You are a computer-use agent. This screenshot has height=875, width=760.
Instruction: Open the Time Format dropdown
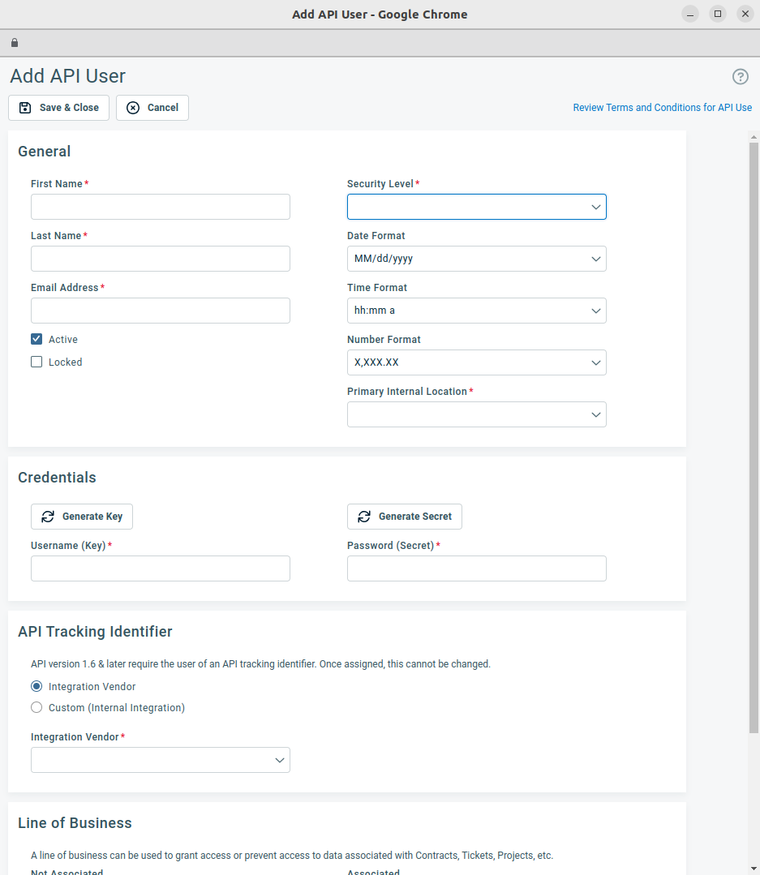[476, 311]
